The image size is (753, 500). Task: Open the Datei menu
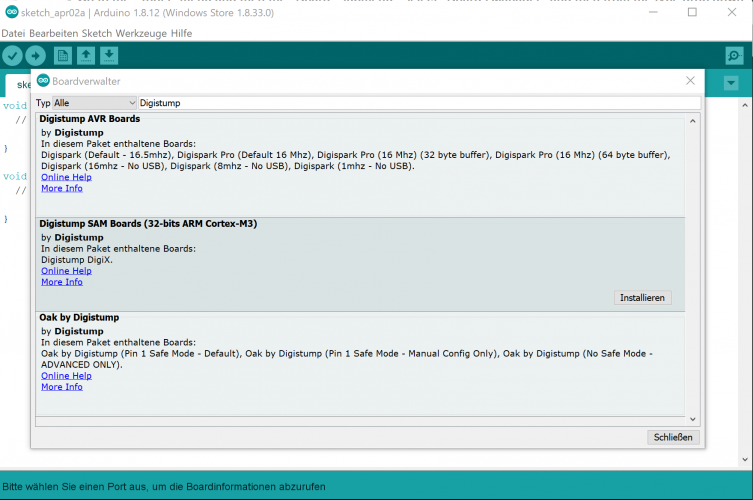coord(13,33)
